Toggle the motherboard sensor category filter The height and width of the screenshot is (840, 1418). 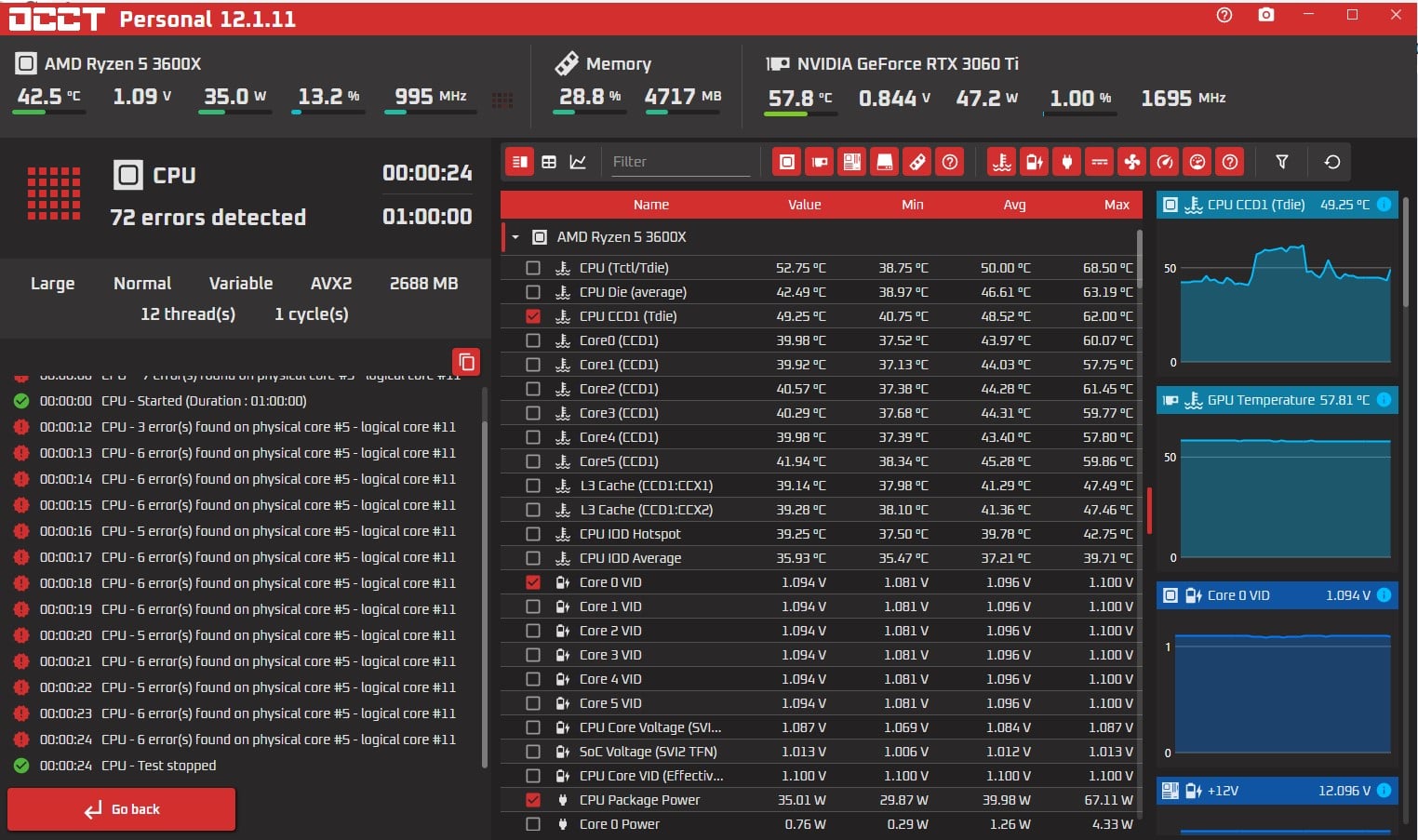point(852,162)
